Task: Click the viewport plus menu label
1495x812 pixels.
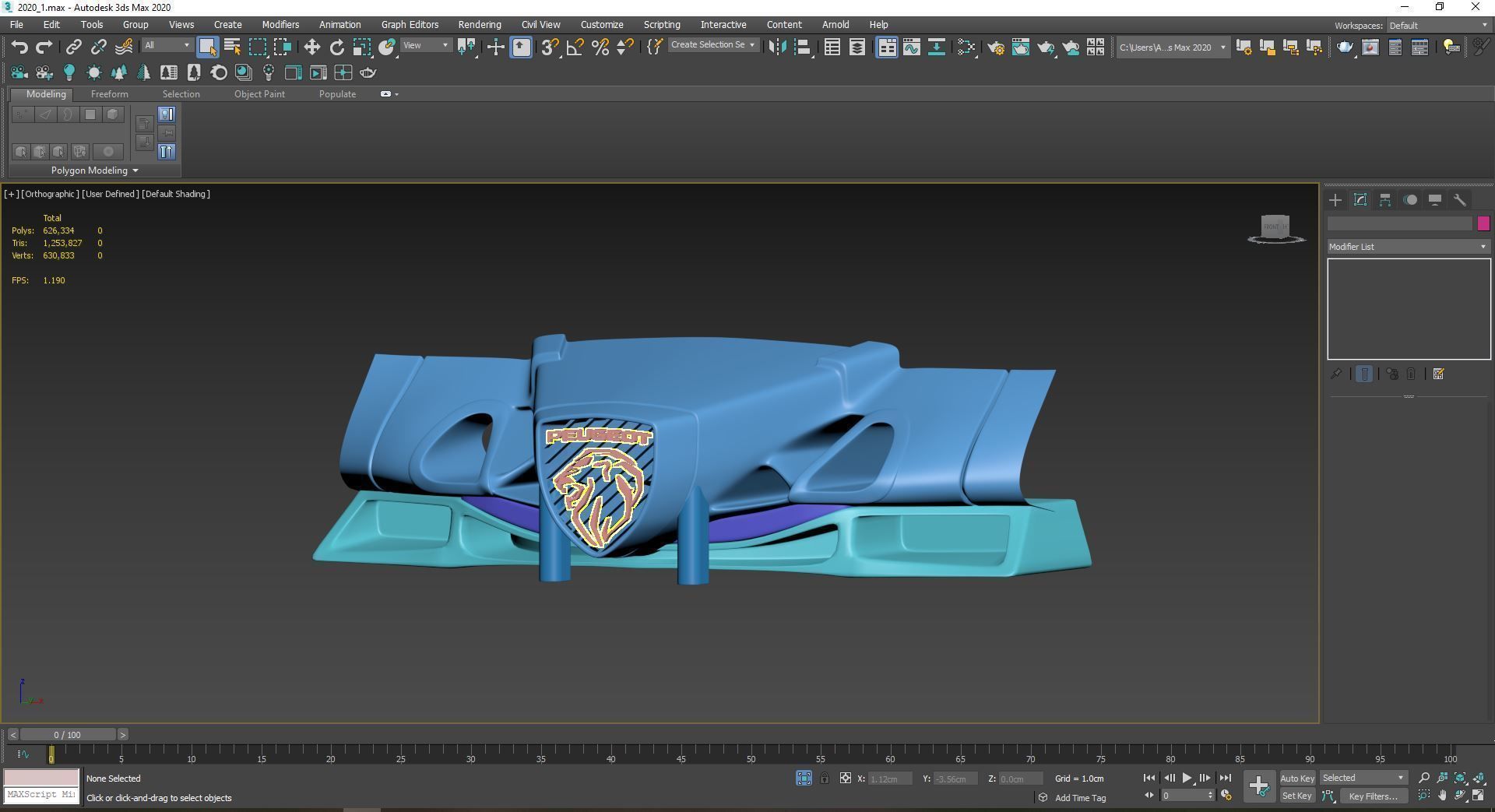Action: pyautogui.click(x=12, y=194)
